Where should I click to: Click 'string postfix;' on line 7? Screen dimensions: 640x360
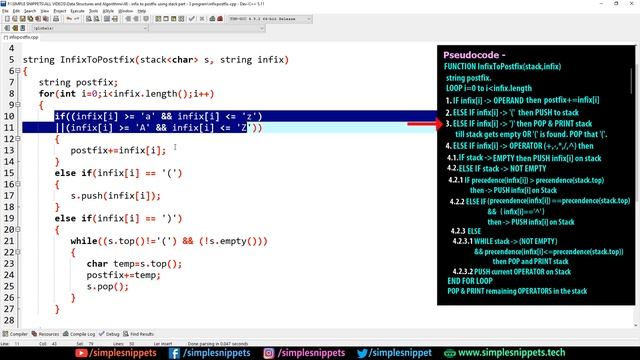coord(78,82)
